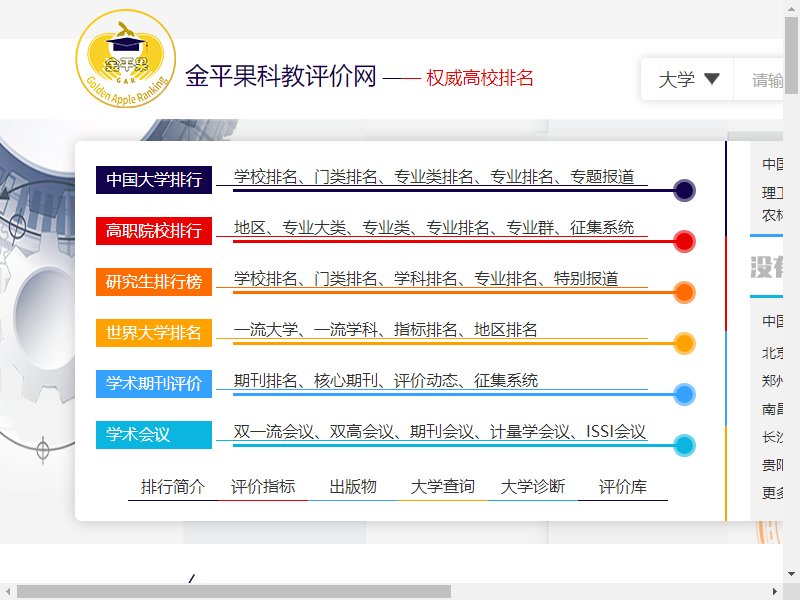Switch to the 大学诊断 tab
800x600 pixels.
(x=533, y=487)
